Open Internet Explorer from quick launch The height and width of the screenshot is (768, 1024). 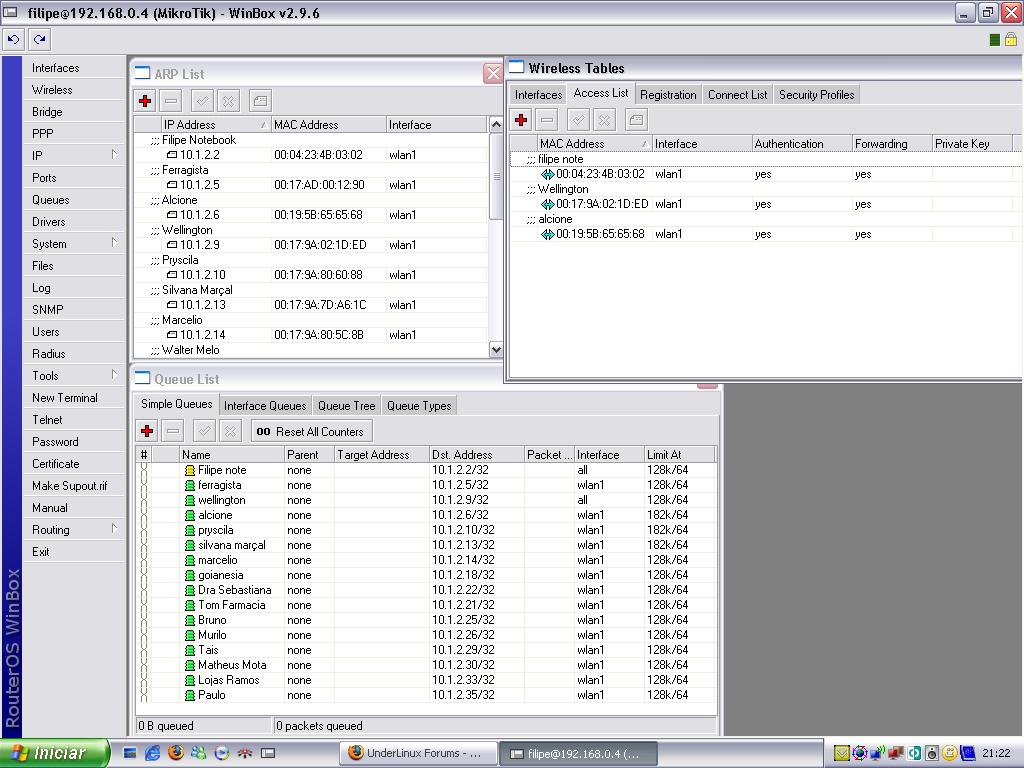click(153, 753)
